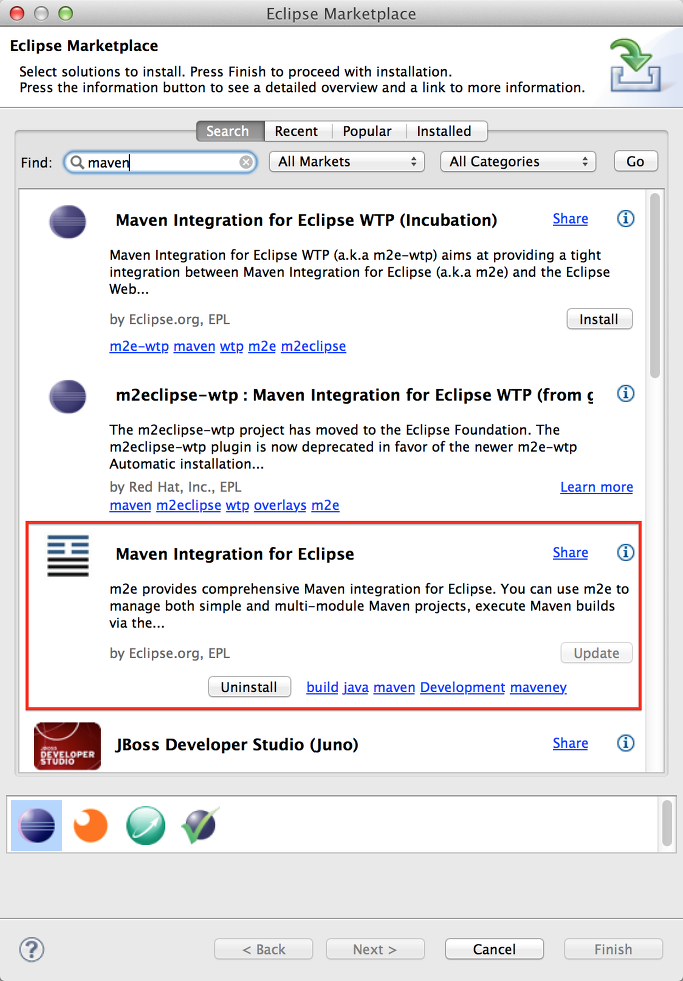
Task: Clear the search field with the X icon
Action: 246,163
